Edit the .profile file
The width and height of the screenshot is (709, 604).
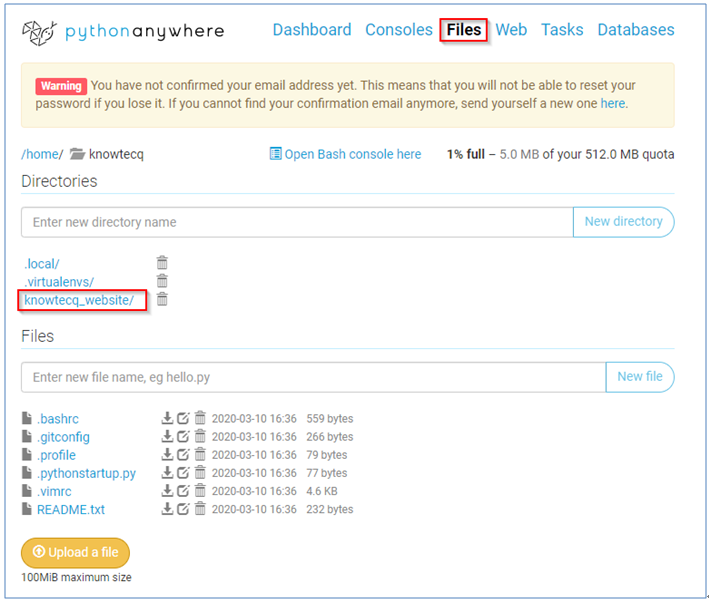coord(183,454)
